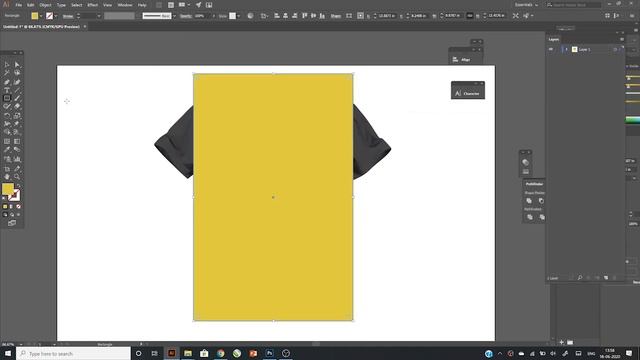
Task: Select the Column Graph tool
Action: coord(17,159)
